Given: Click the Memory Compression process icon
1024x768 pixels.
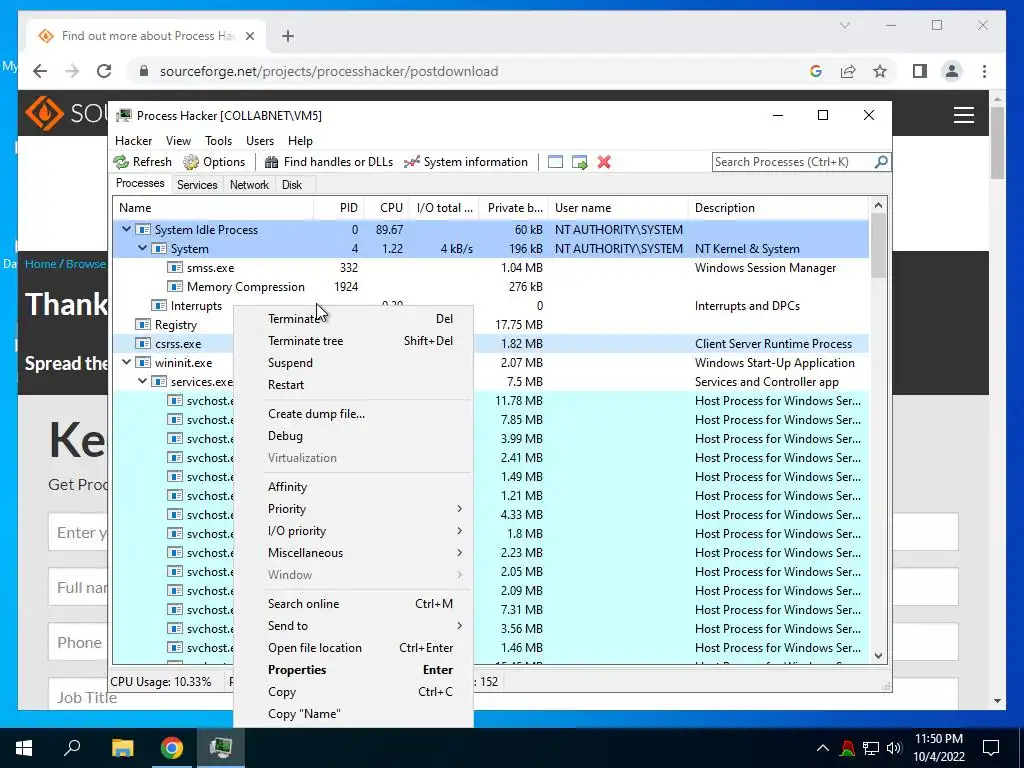Looking at the screenshot, I should 174,287.
